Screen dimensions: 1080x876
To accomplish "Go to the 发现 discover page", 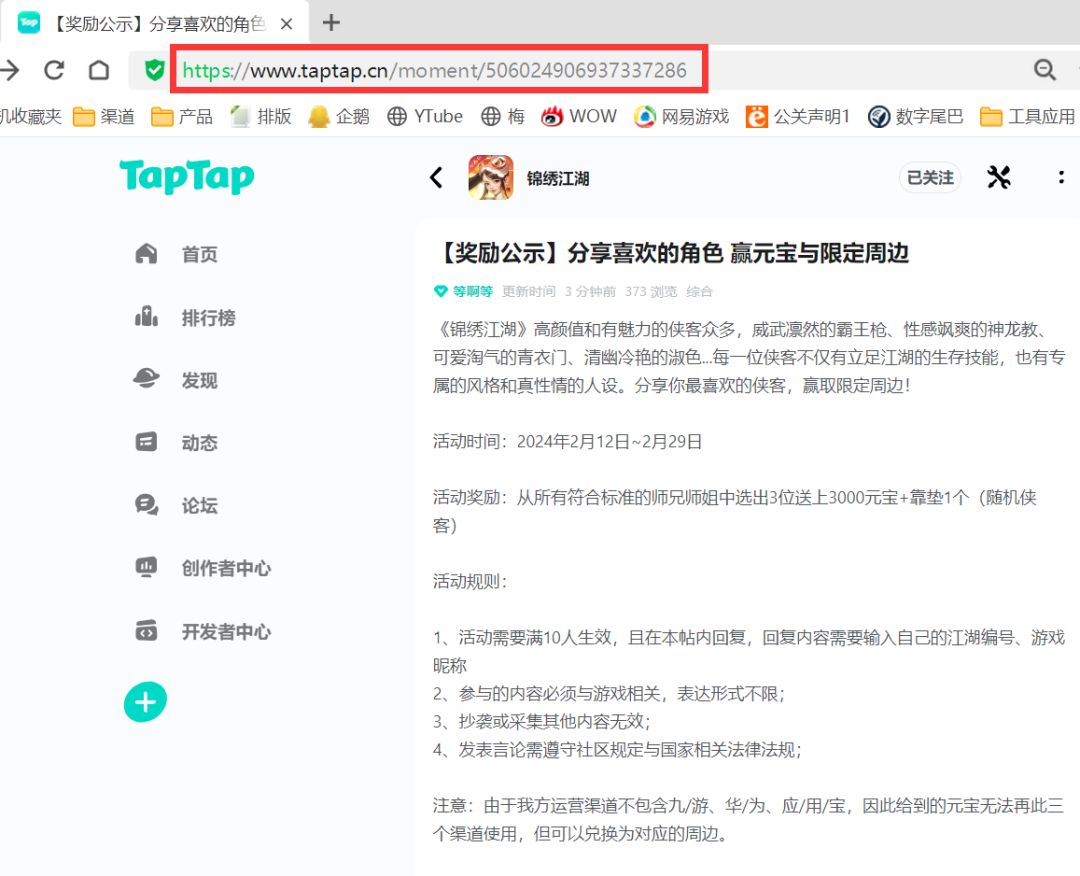I will [x=176, y=380].
